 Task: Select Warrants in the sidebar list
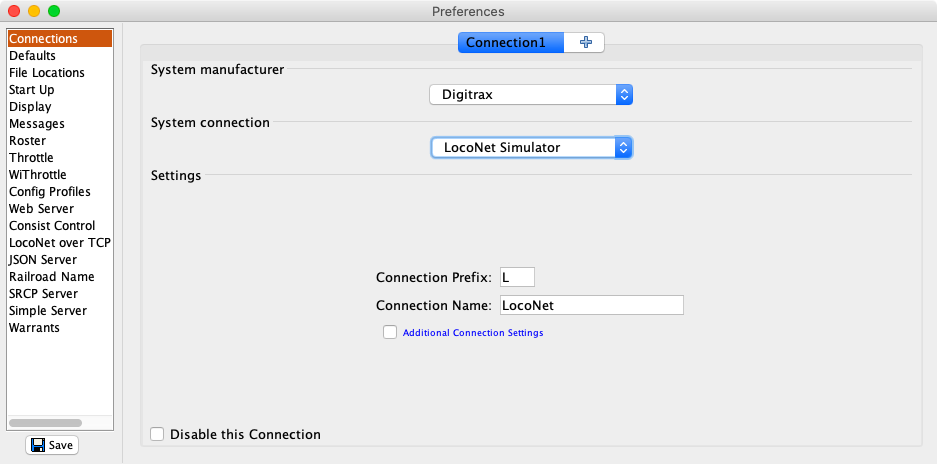(x=34, y=328)
